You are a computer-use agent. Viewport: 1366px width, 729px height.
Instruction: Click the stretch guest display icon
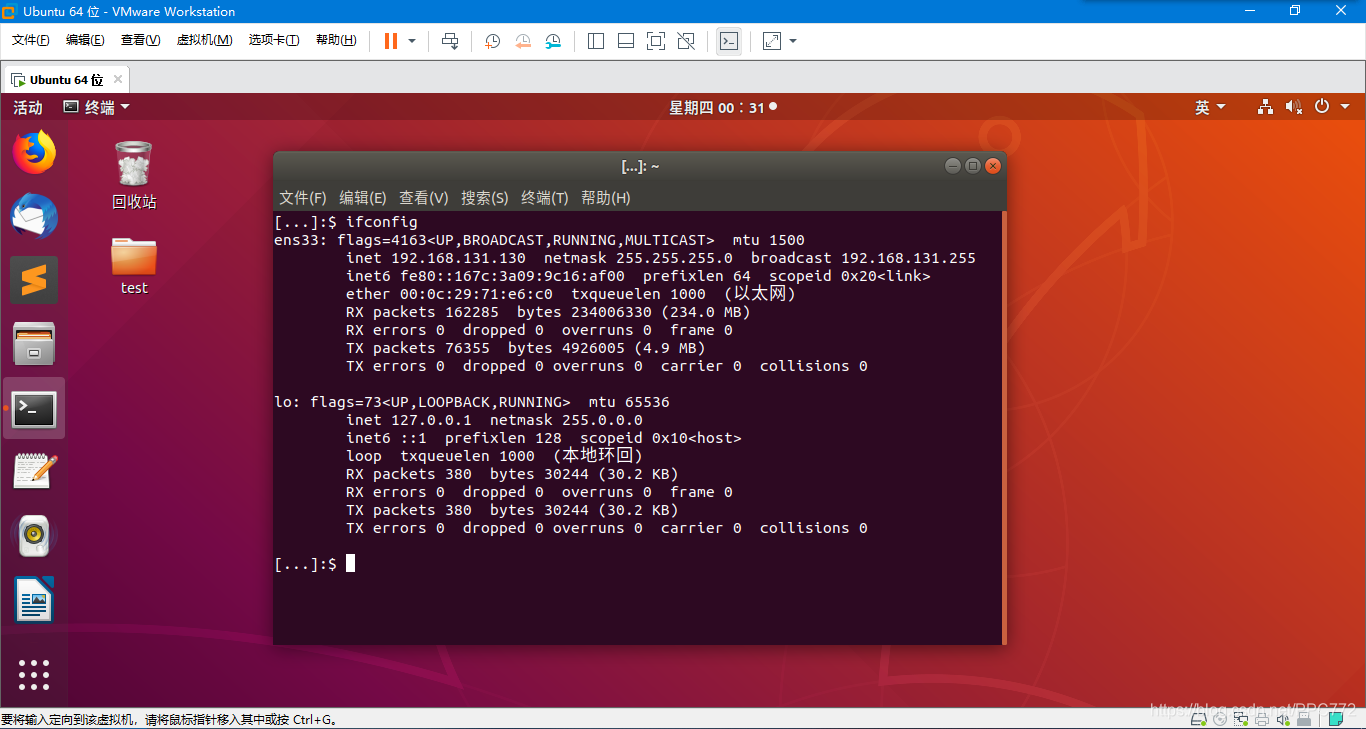pyautogui.click(x=772, y=41)
